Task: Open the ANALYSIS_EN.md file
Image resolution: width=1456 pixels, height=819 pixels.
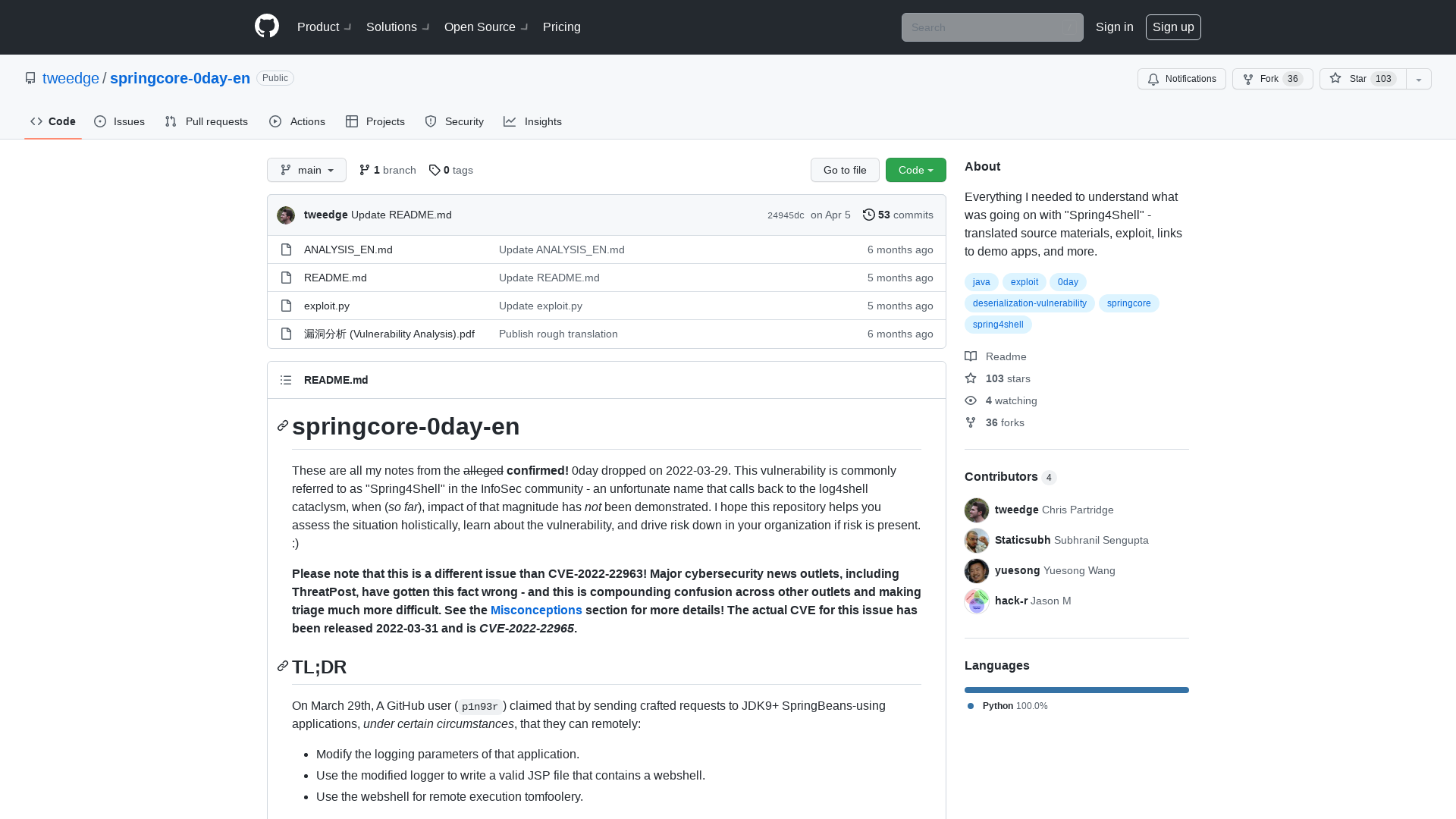Action: [348, 249]
